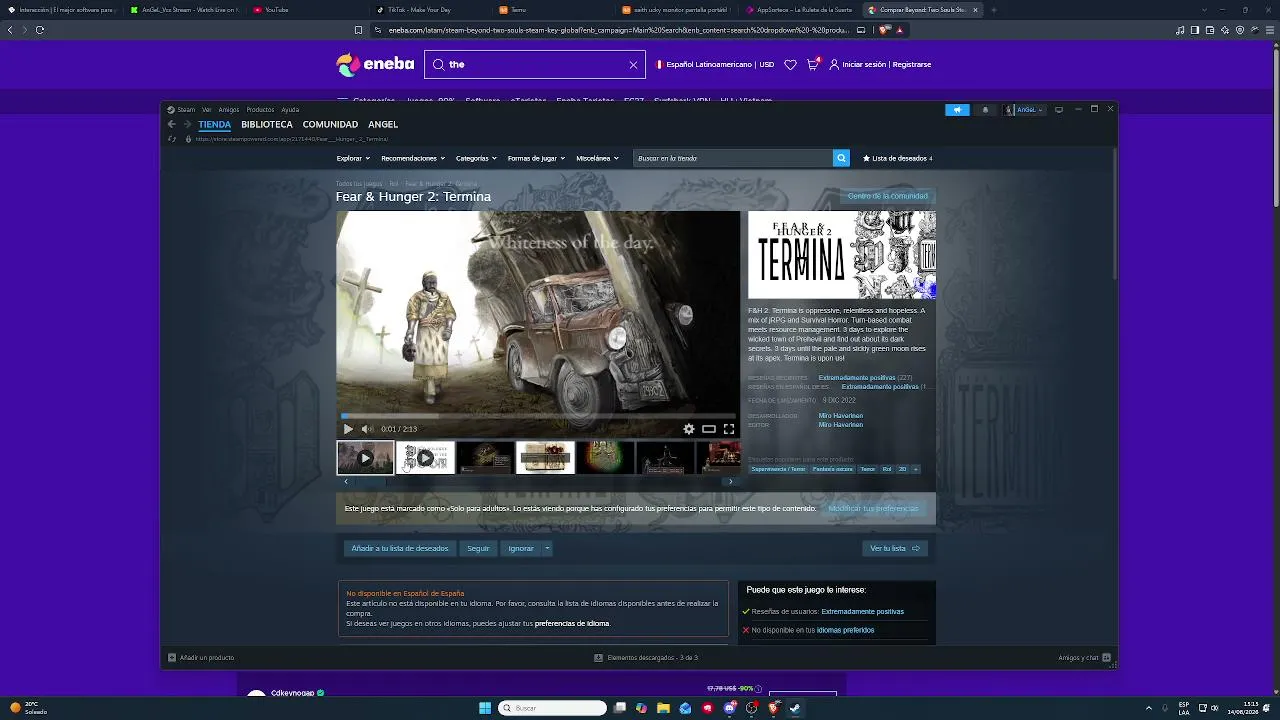
Task: Open the 'preferencias de idioma' link
Action: [x=572, y=623]
